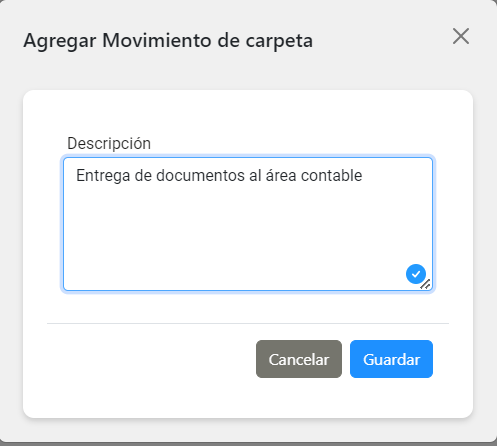
Task: Click the dialog title Agregar Movimiento de carpeta
Action: click(x=168, y=41)
